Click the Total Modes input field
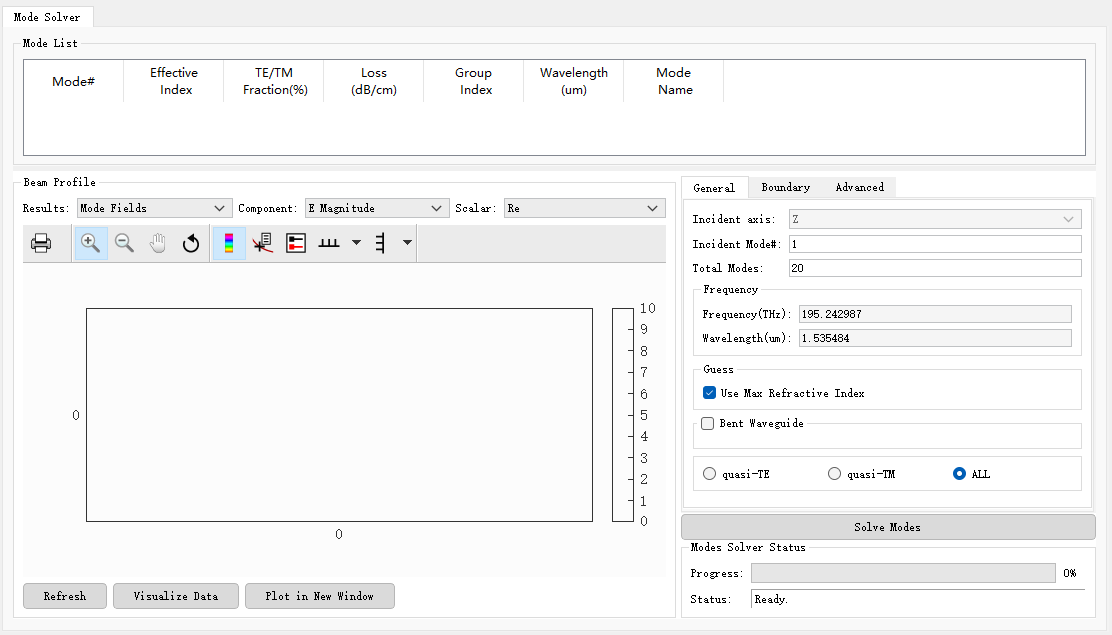 tap(935, 268)
